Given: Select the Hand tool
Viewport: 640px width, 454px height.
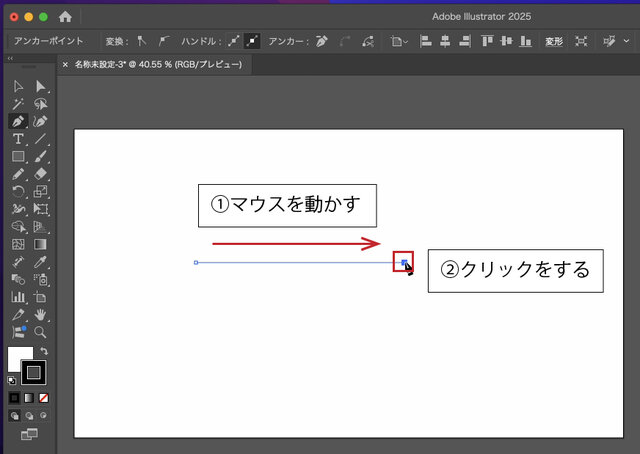Looking at the screenshot, I should pos(40,314).
